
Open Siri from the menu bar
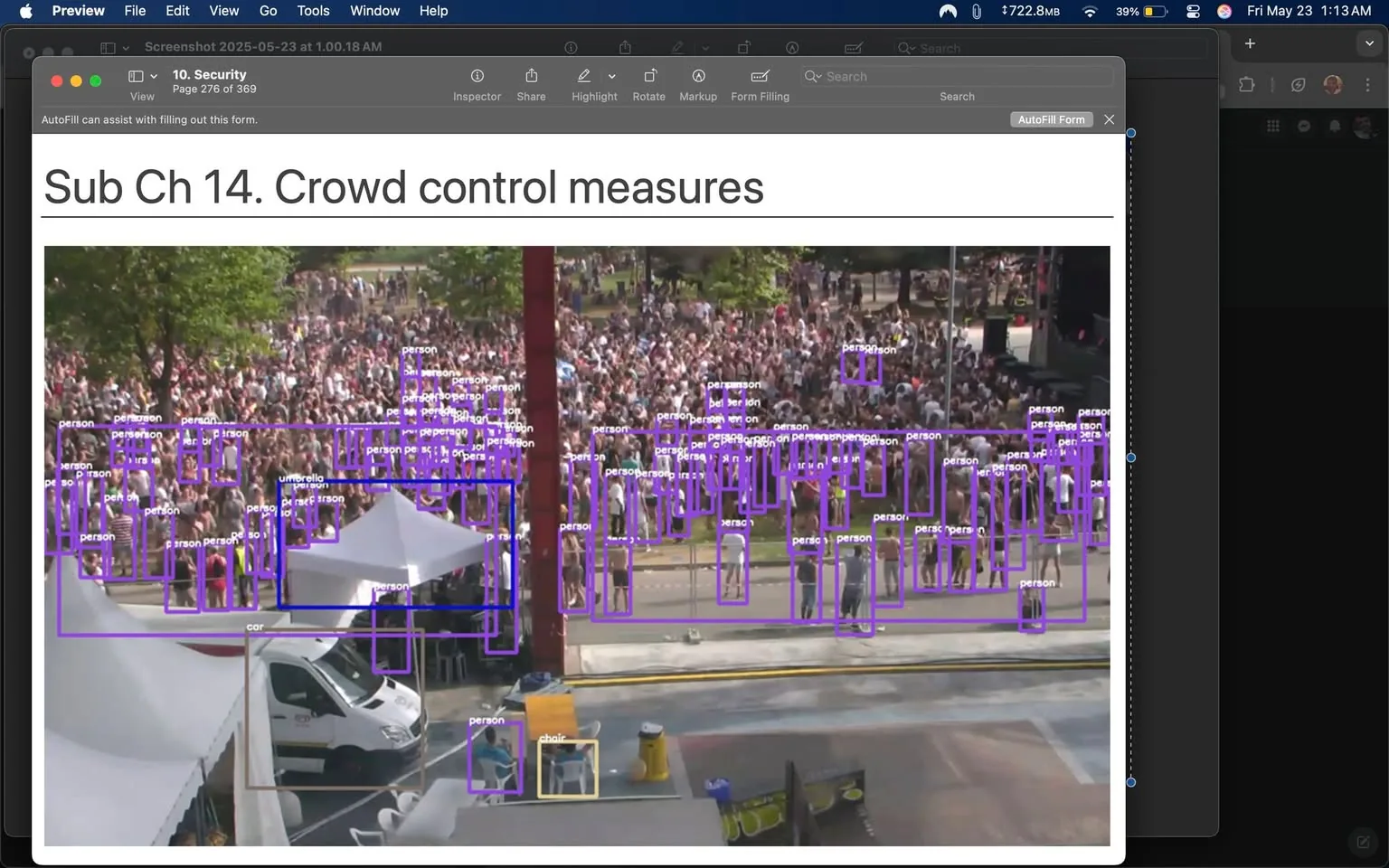click(1224, 11)
